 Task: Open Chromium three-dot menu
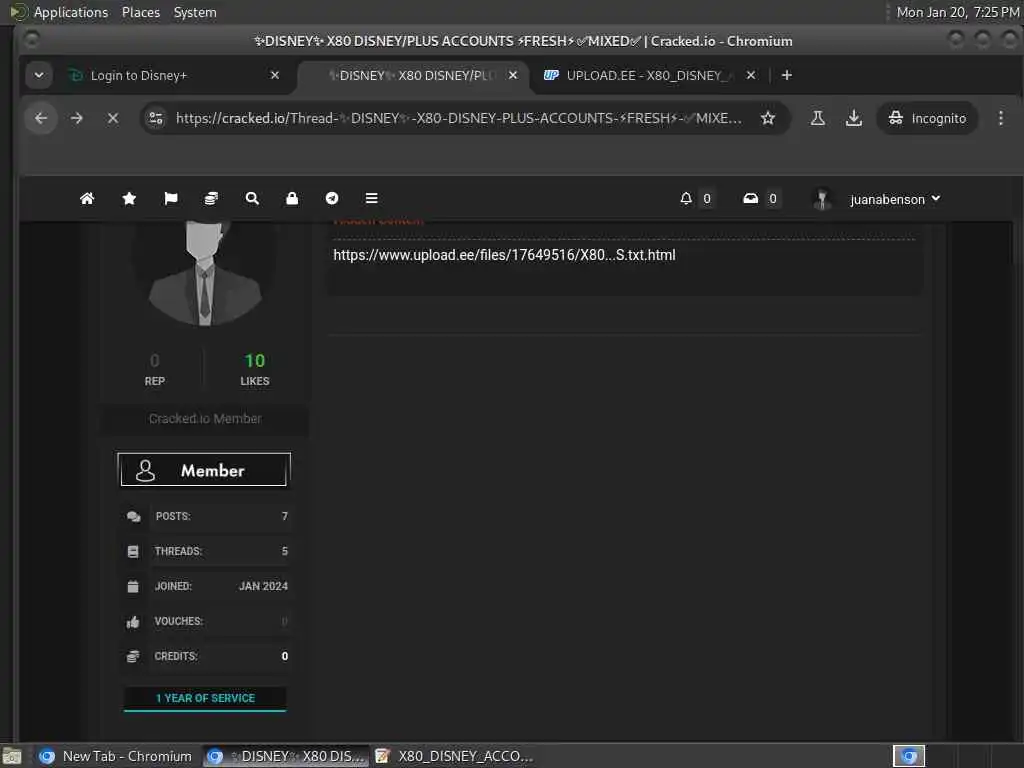coord(1000,118)
